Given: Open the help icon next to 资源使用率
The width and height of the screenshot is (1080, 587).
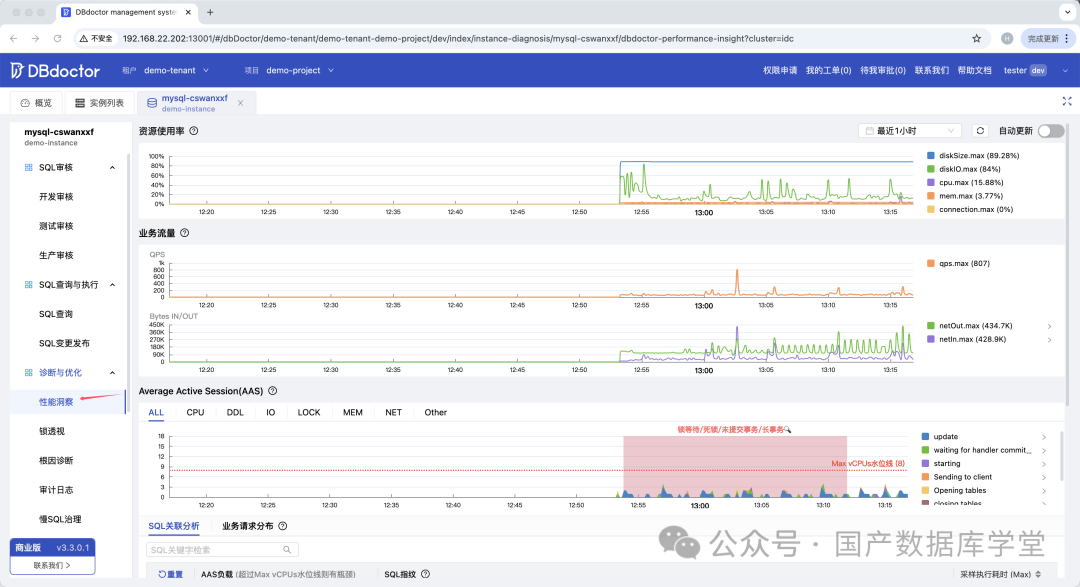Looking at the screenshot, I should (x=194, y=131).
